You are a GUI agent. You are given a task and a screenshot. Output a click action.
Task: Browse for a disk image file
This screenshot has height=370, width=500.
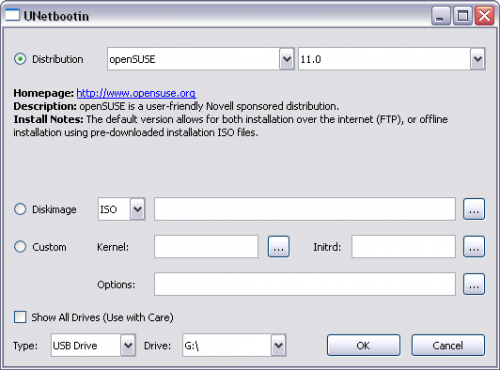click(474, 209)
